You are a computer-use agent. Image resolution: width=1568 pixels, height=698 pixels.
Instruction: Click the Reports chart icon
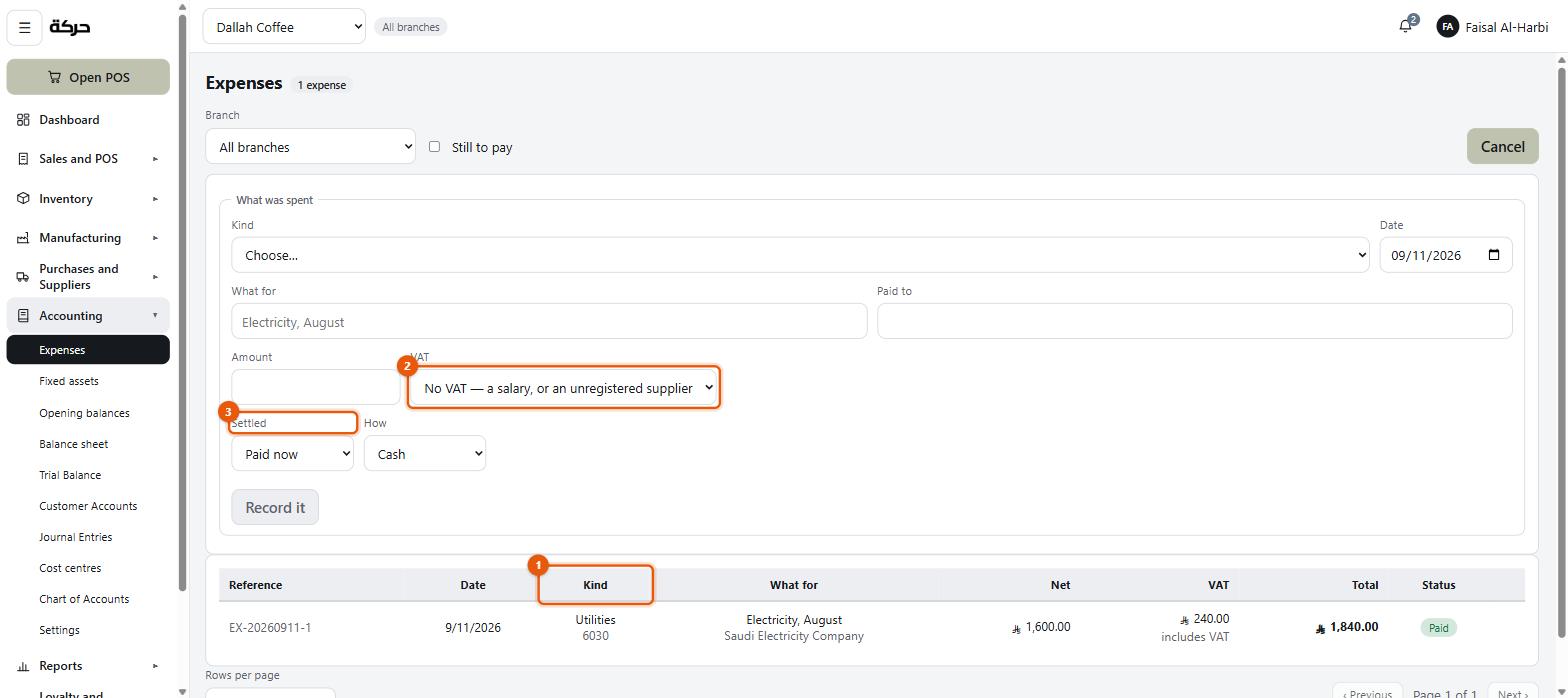(23, 666)
